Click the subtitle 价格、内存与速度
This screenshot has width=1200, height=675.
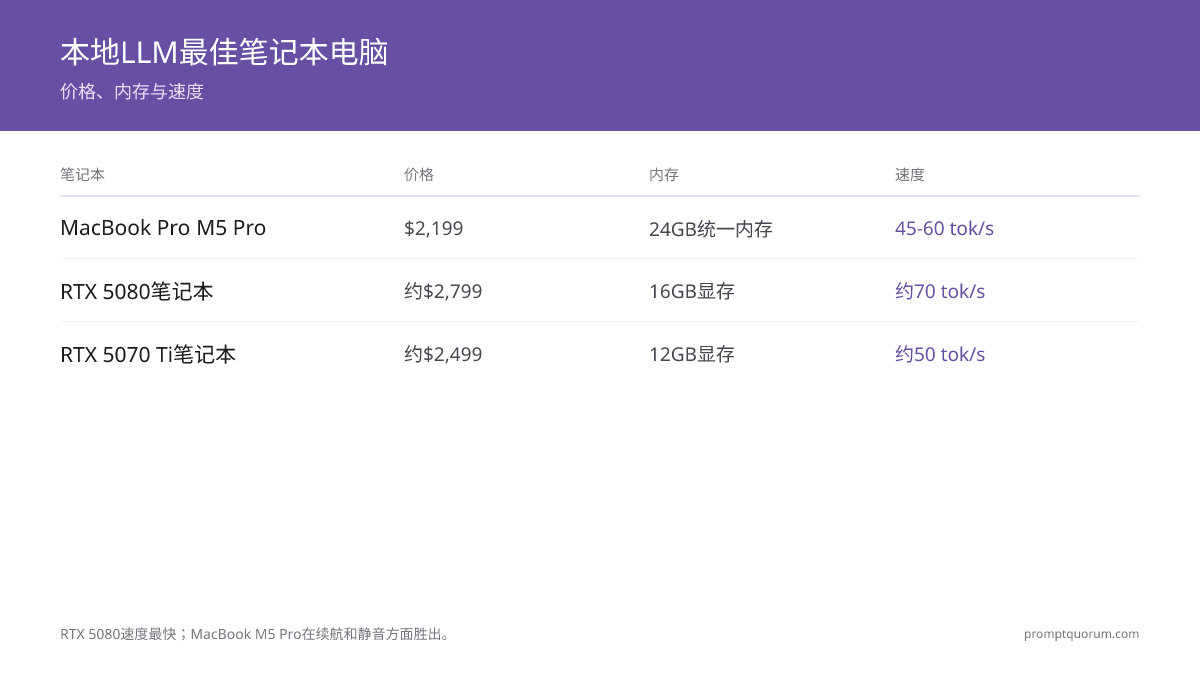pos(132,92)
